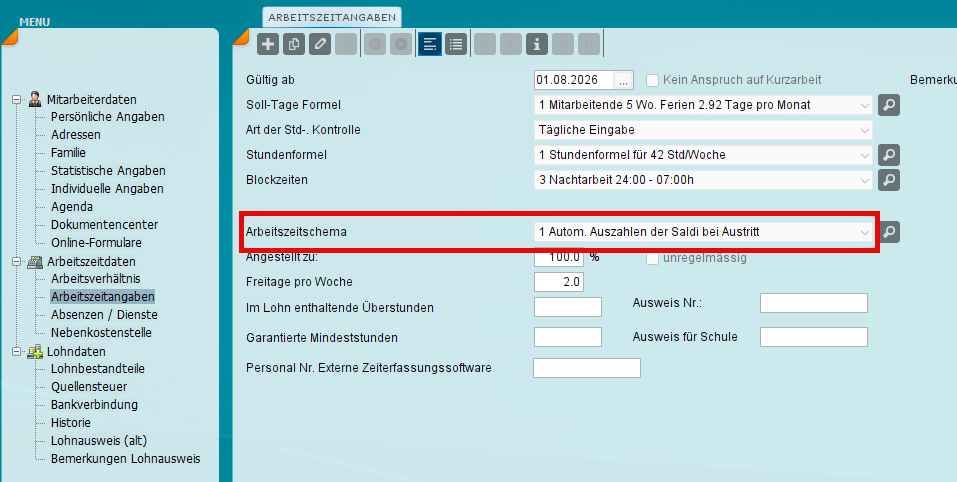Click the Personal Nr. Externe Zeiterfassungssoftware field
Viewport: 957px width, 482px height.
coord(587,368)
